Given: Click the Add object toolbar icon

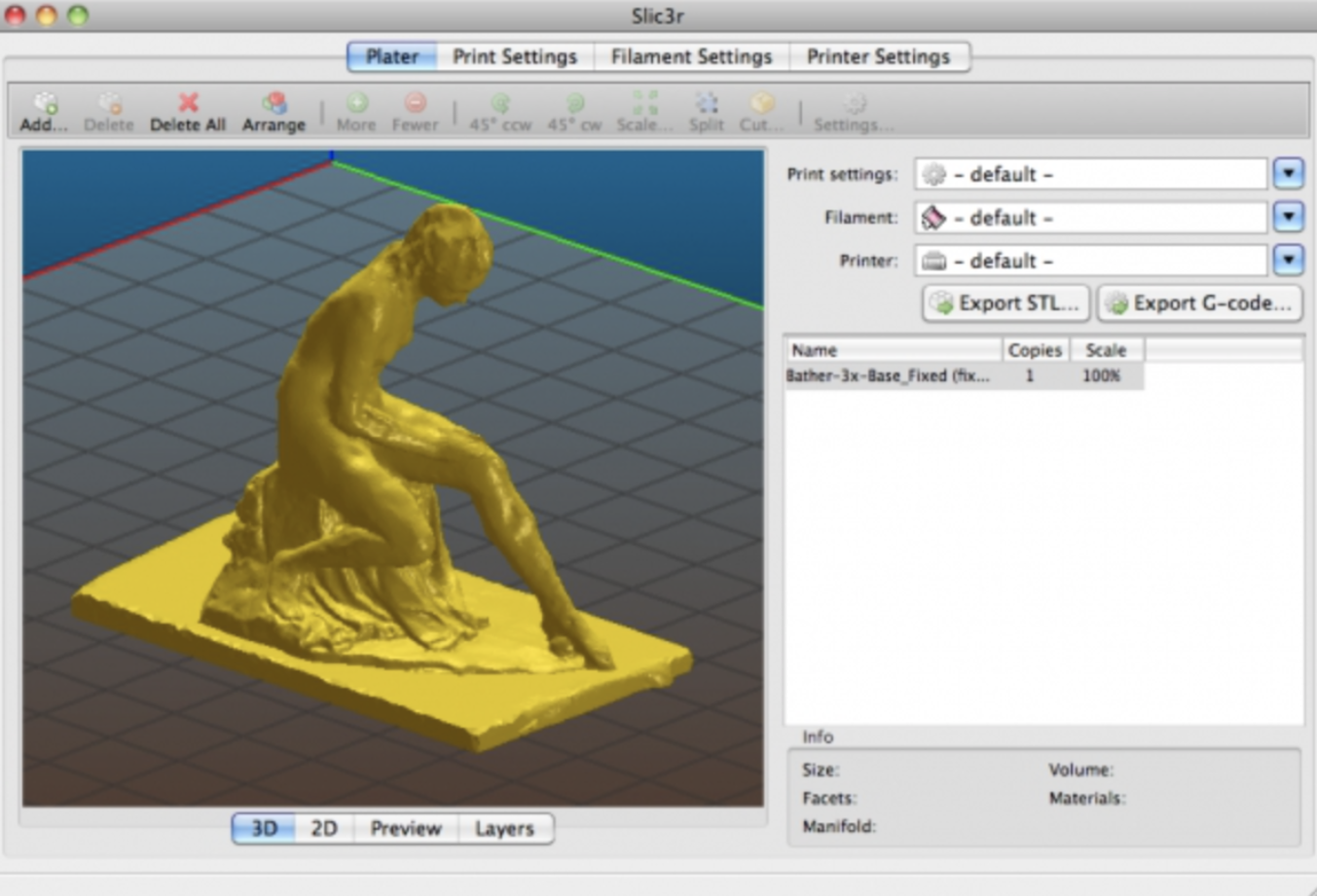Looking at the screenshot, I should 44,104.
